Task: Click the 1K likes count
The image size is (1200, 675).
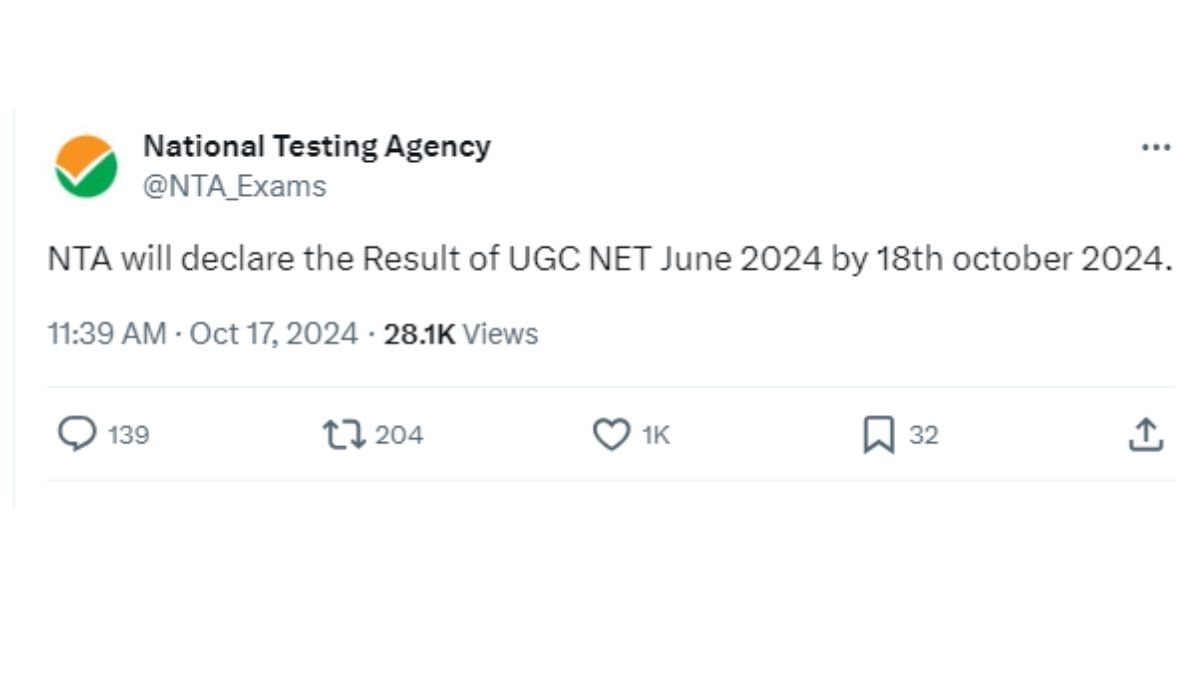Action: click(x=655, y=435)
